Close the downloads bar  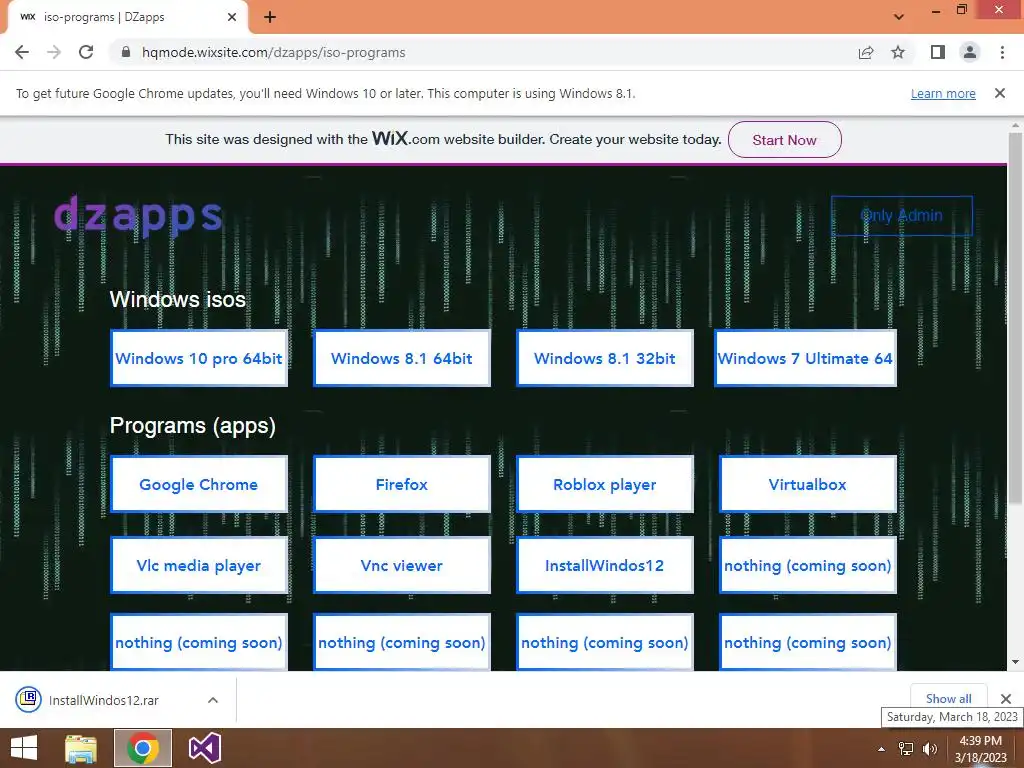click(x=1006, y=698)
